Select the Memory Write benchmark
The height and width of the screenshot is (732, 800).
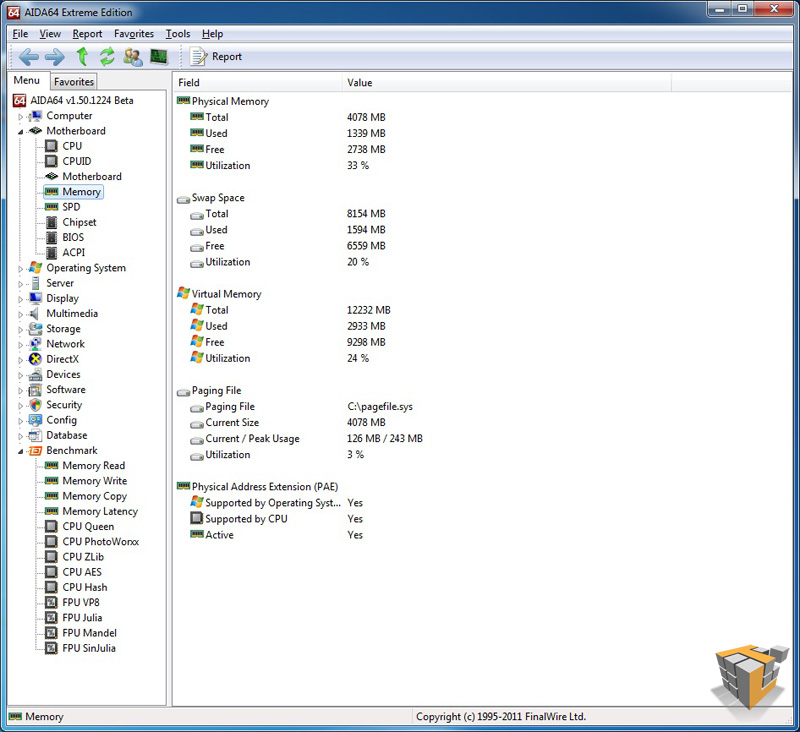86,481
